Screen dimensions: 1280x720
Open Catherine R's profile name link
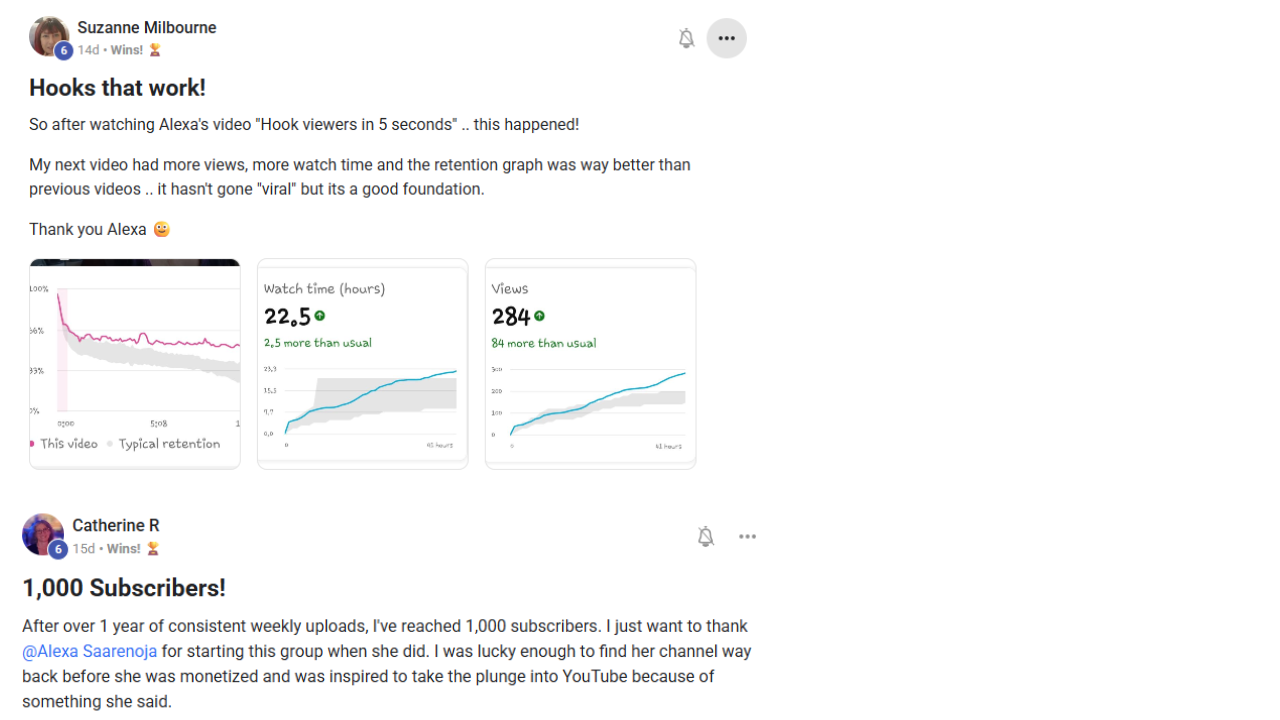(116, 526)
